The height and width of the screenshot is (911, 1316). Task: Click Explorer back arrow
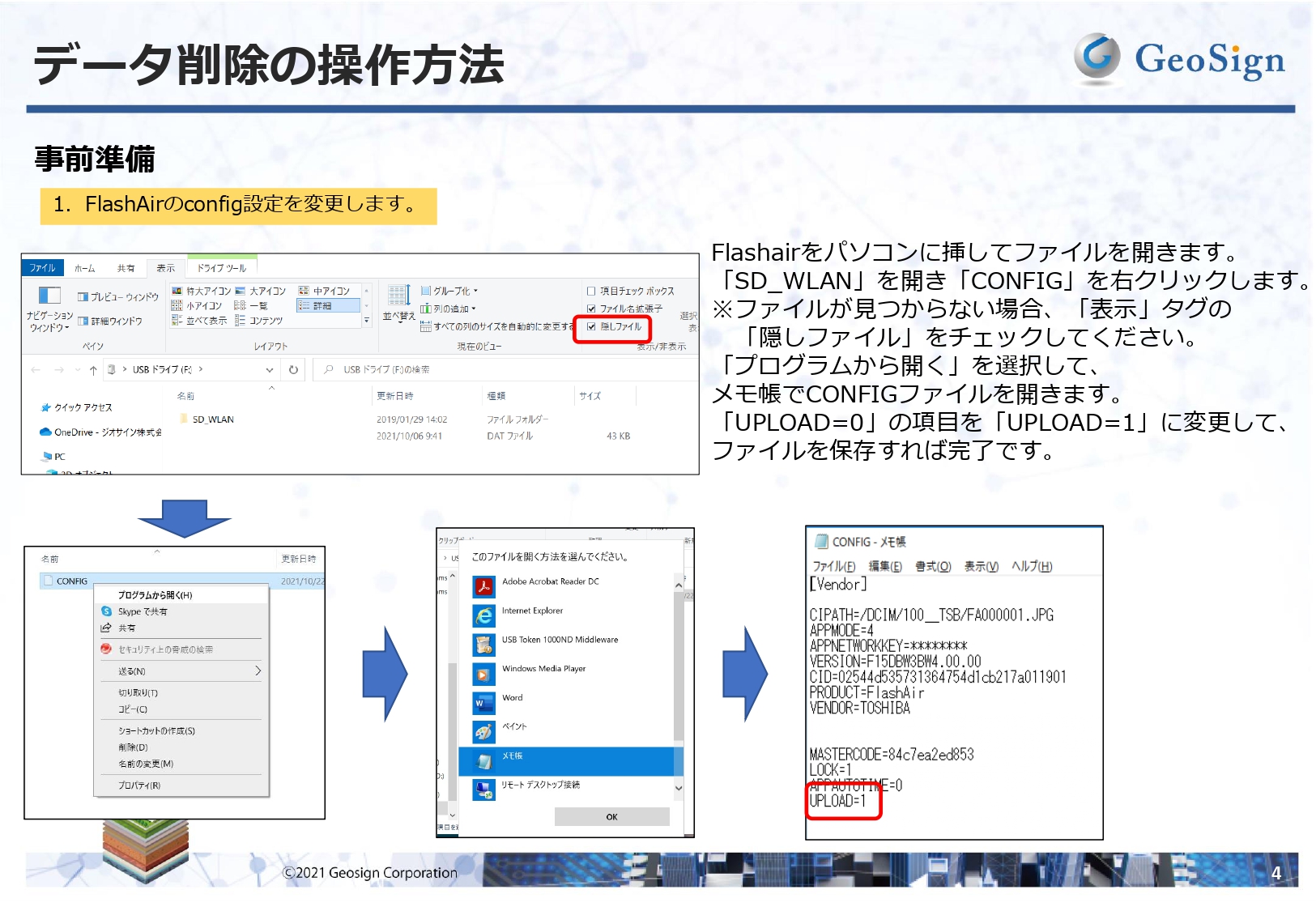pyautogui.click(x=36, y=370)
